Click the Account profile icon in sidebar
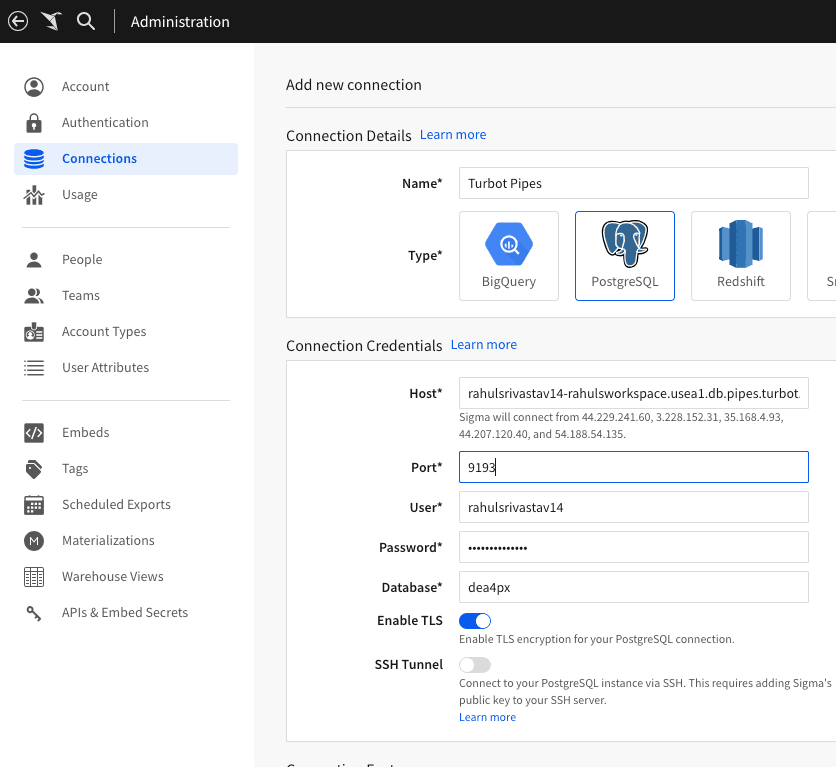This screenshot has height=767, width=836. click(34, 87)
